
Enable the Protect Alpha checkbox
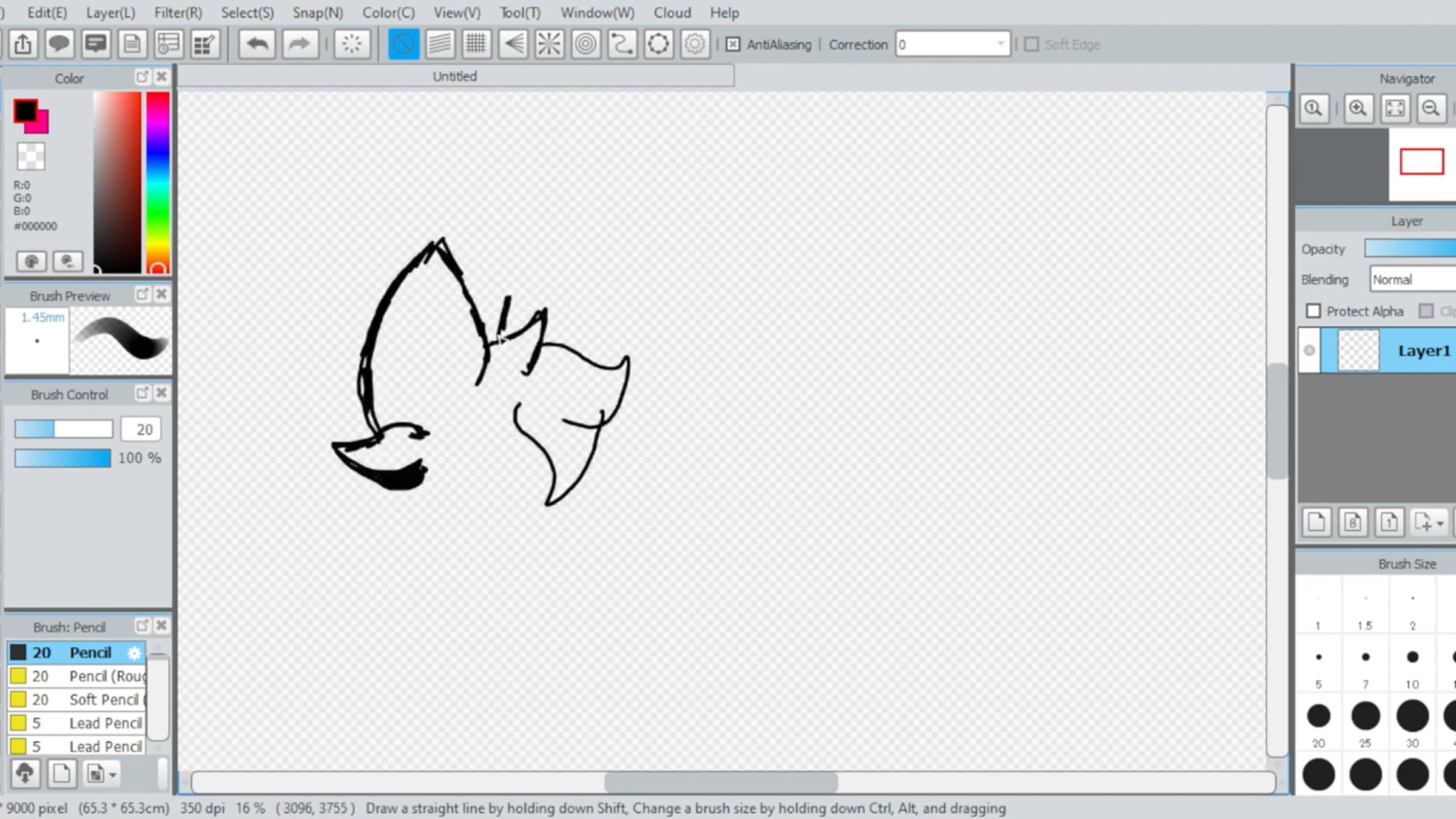point(1313,311)
